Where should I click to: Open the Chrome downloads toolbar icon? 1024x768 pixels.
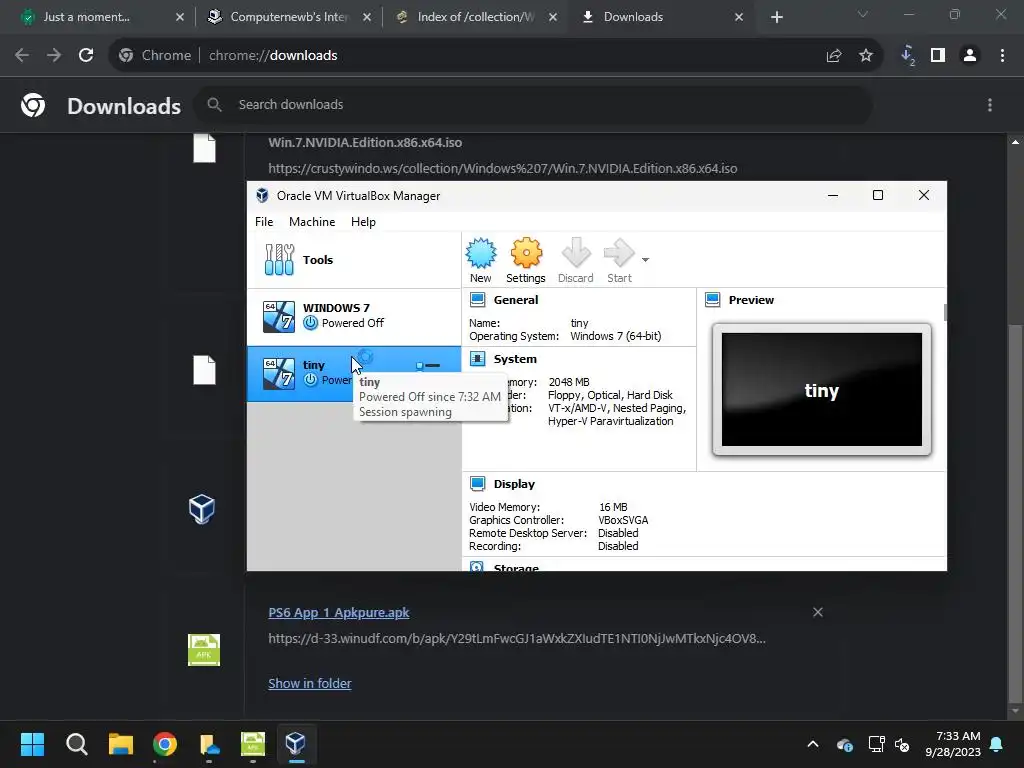click(x=908, y=56)
